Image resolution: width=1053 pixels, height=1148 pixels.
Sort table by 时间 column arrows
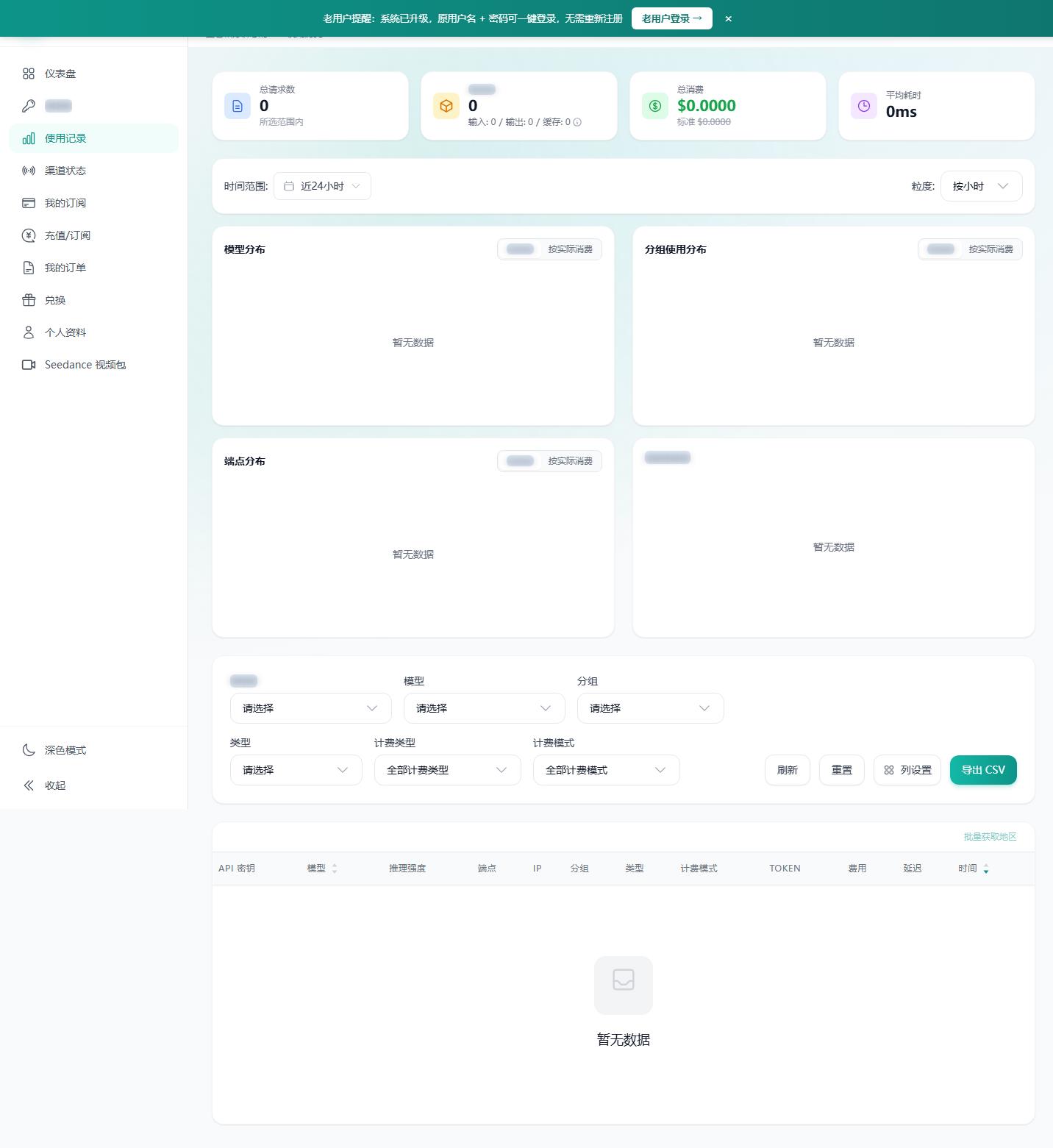click(986, 869)
